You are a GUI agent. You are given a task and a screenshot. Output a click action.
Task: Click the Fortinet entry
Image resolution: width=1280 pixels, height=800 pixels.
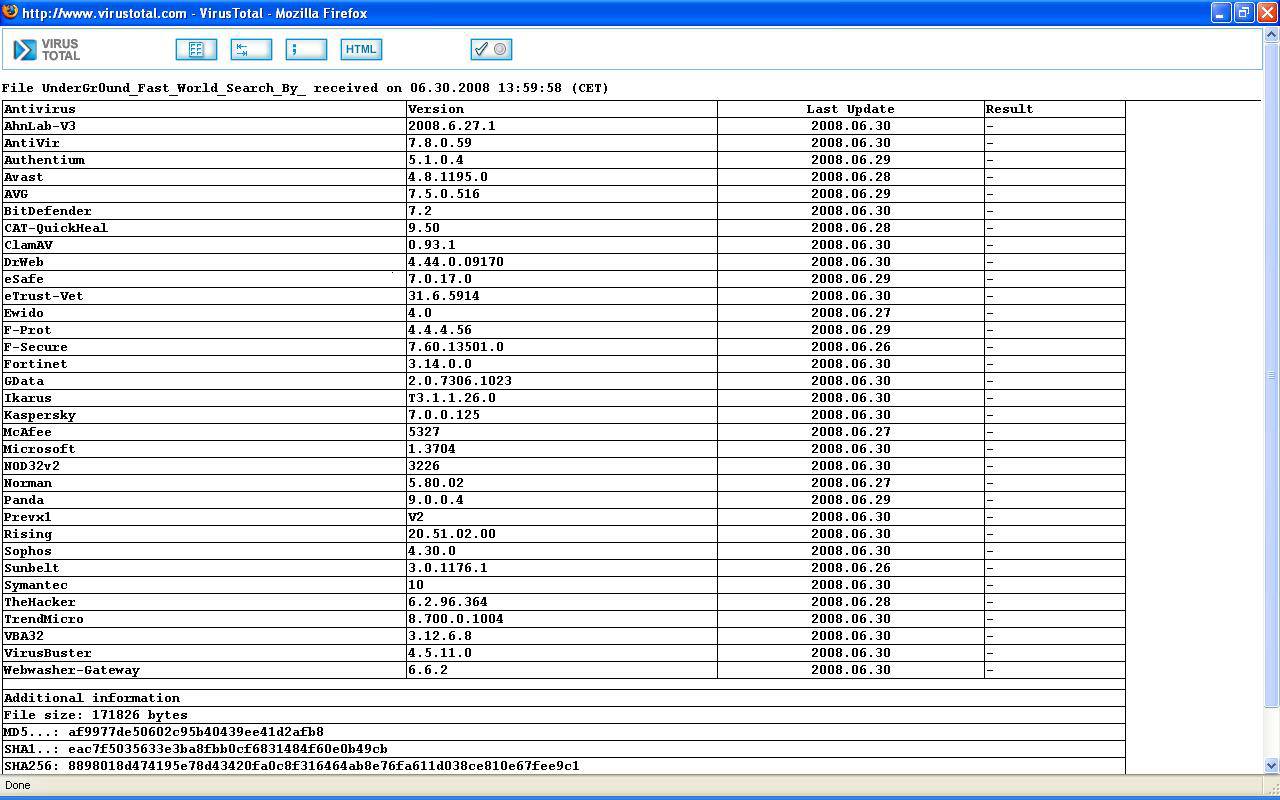(36, 364)
